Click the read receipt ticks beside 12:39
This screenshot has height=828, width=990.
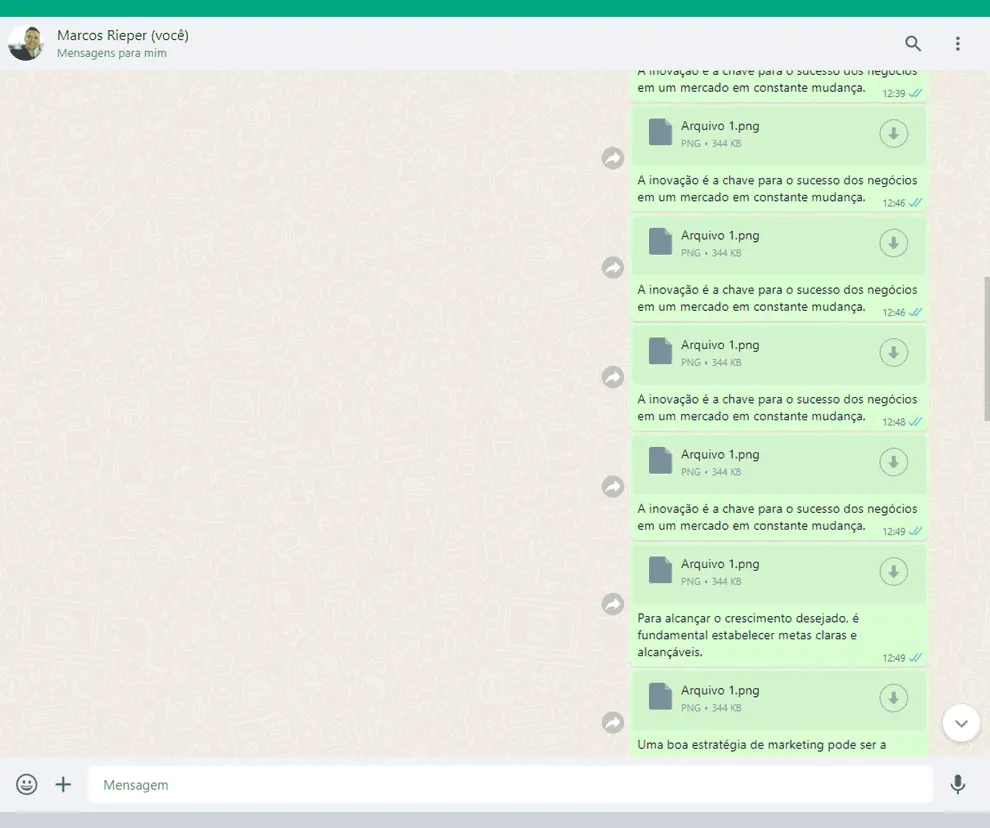point(915,93)
